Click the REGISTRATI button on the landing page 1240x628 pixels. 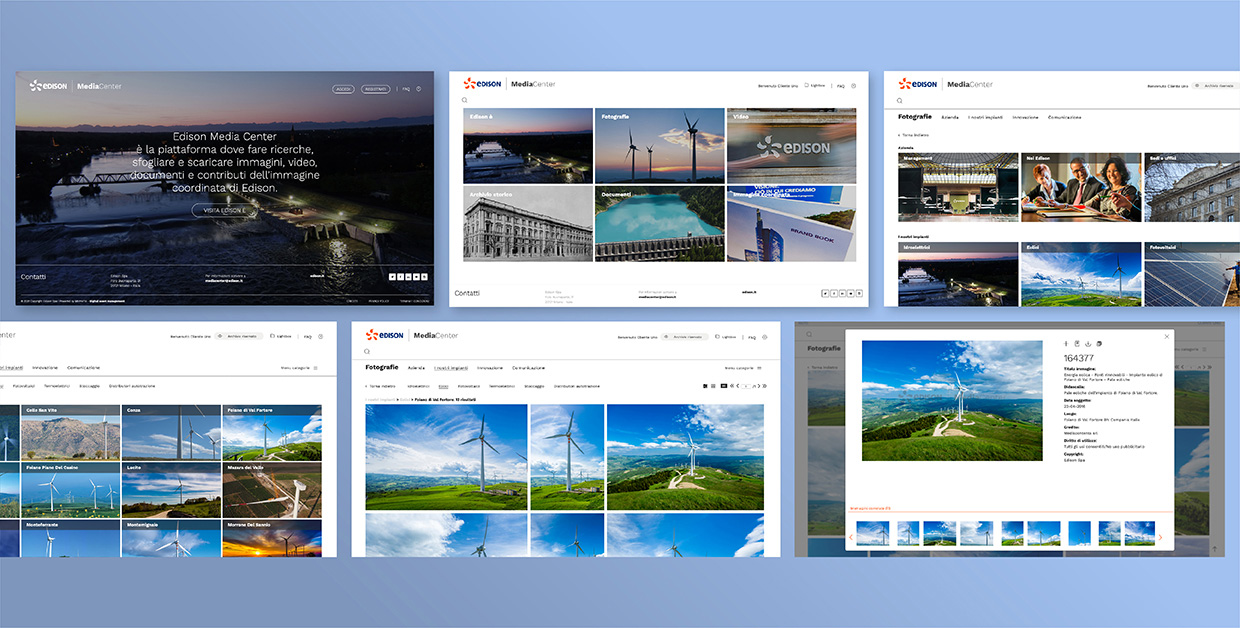click(x=375, y=88)
